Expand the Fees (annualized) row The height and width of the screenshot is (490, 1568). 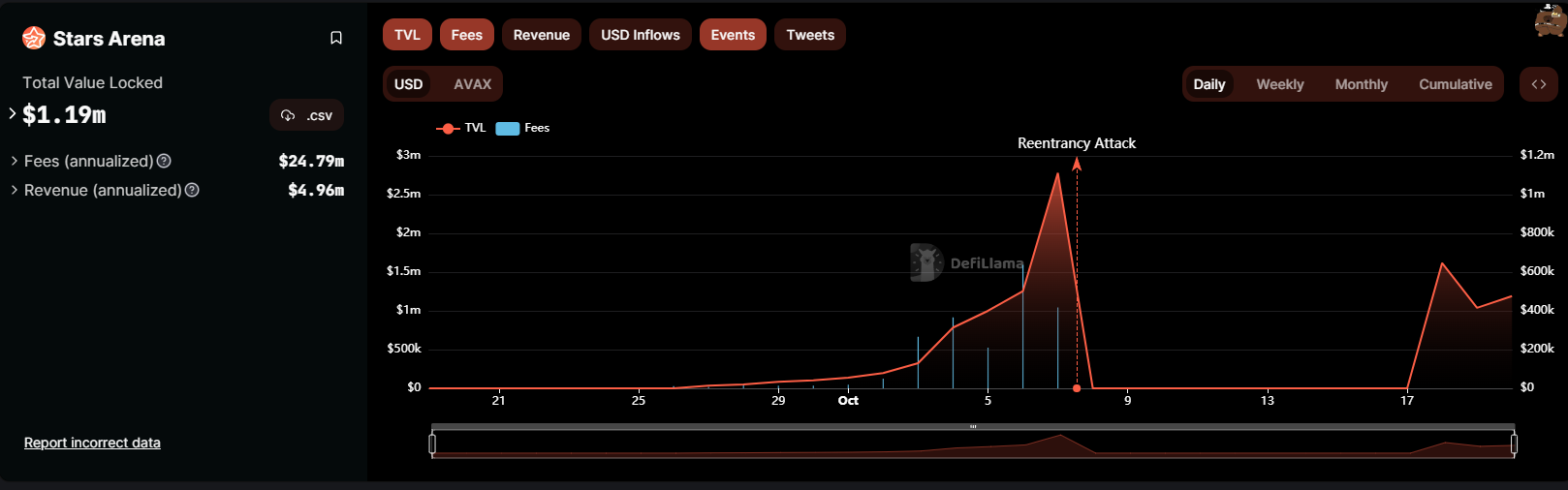pyautogui.click(x=14, y=161)
